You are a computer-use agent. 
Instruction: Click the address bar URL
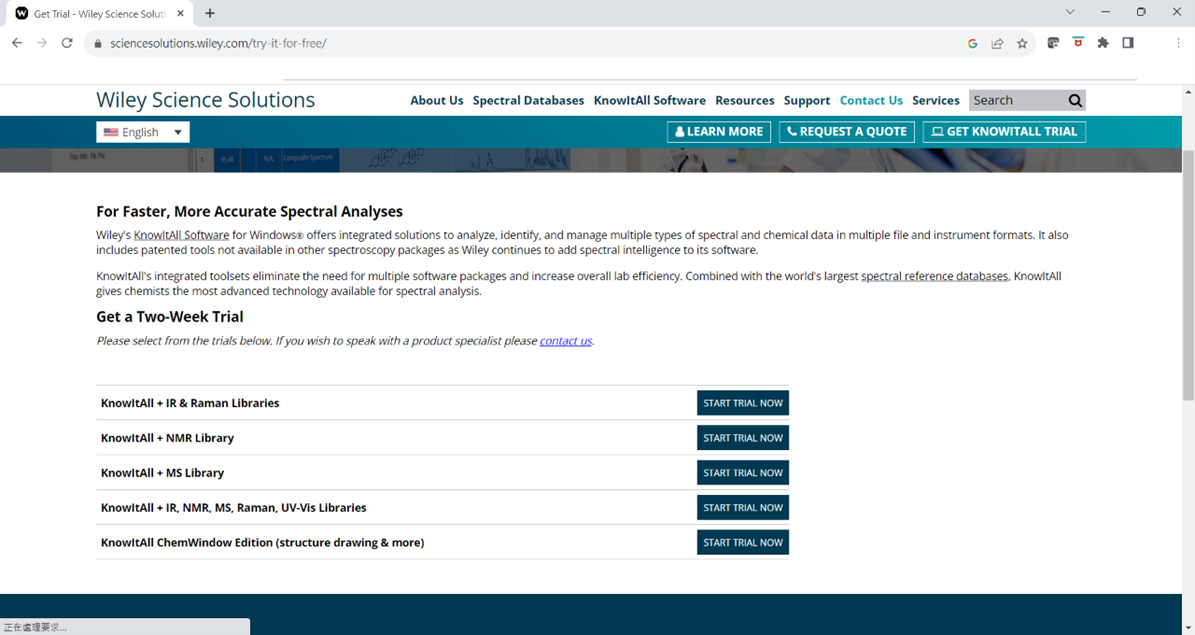pos(218,43)
